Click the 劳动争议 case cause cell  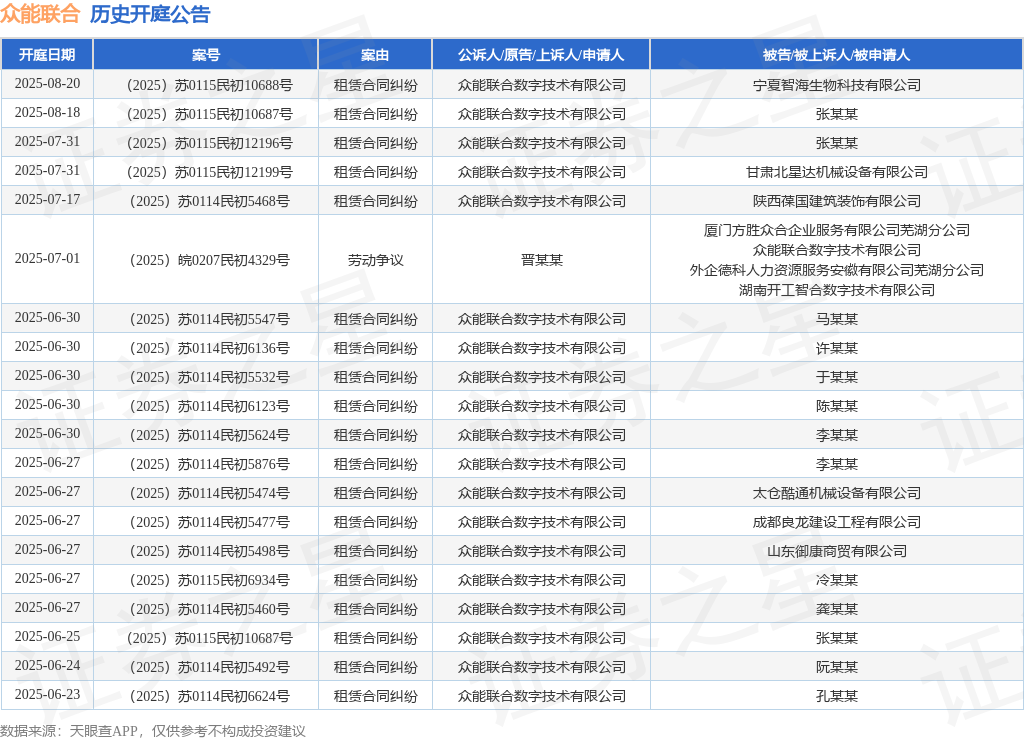pos(376,260)
